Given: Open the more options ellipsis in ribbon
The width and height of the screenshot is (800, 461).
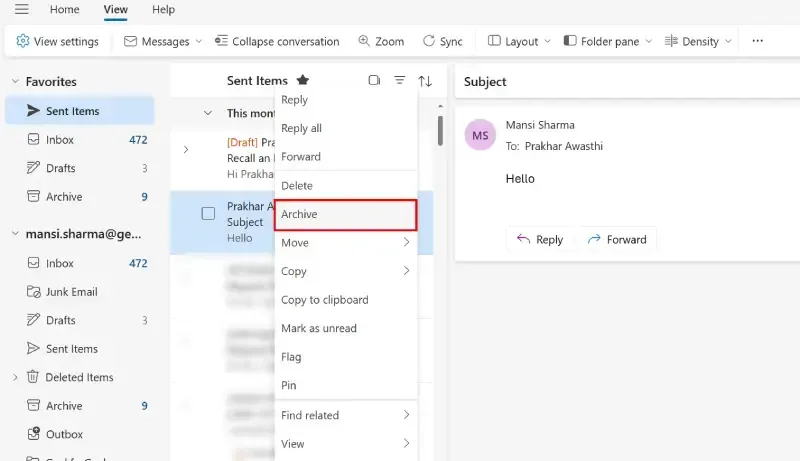Looking at the screenshot, I should [757, 41].
